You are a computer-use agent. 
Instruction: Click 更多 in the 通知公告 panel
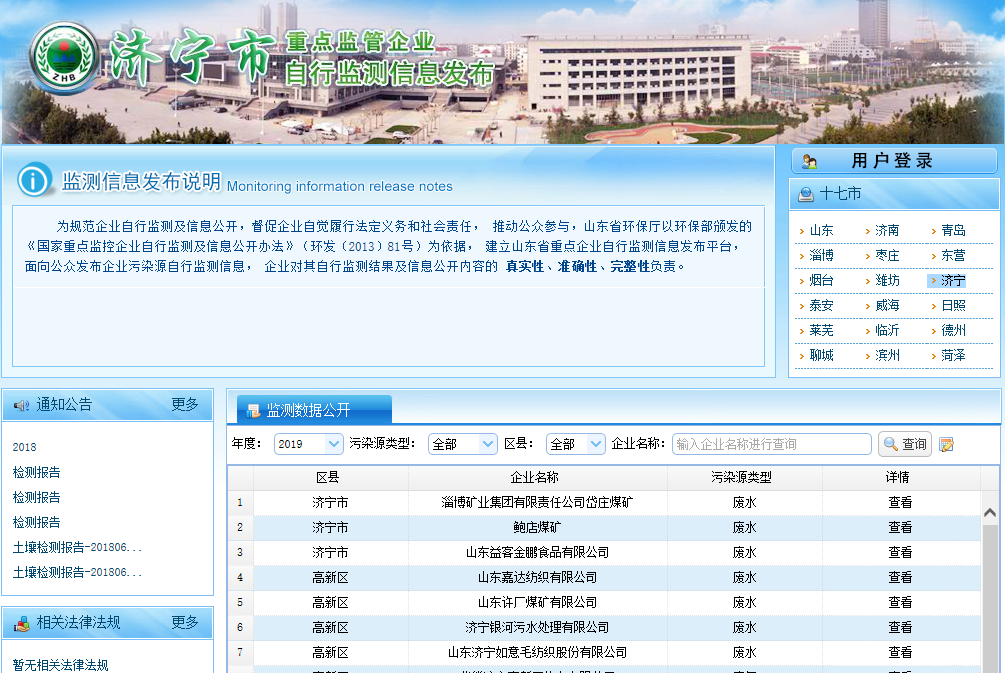pyautogui.click(x=185, y=404)
